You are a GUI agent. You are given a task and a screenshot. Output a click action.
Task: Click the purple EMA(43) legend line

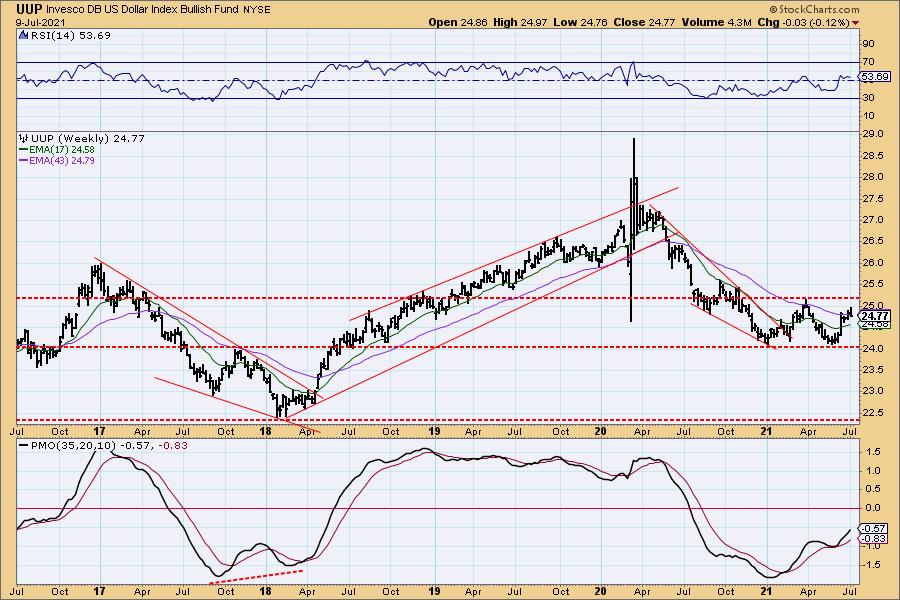[x=24, y=160]
